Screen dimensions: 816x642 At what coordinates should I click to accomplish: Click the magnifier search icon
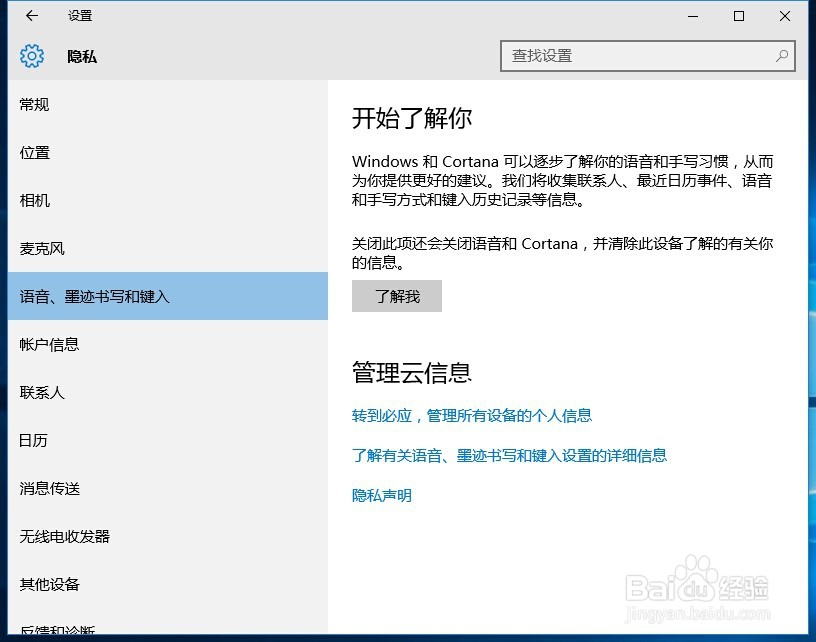click(x=781, y=56)
